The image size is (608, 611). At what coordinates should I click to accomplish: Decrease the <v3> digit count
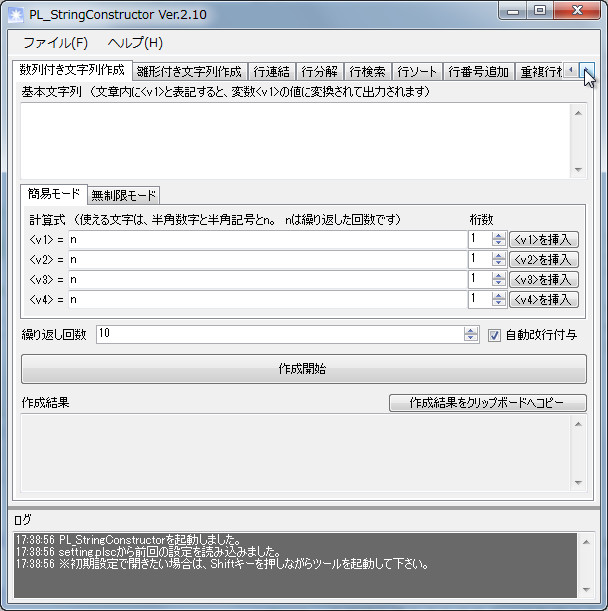pos(498,283)
